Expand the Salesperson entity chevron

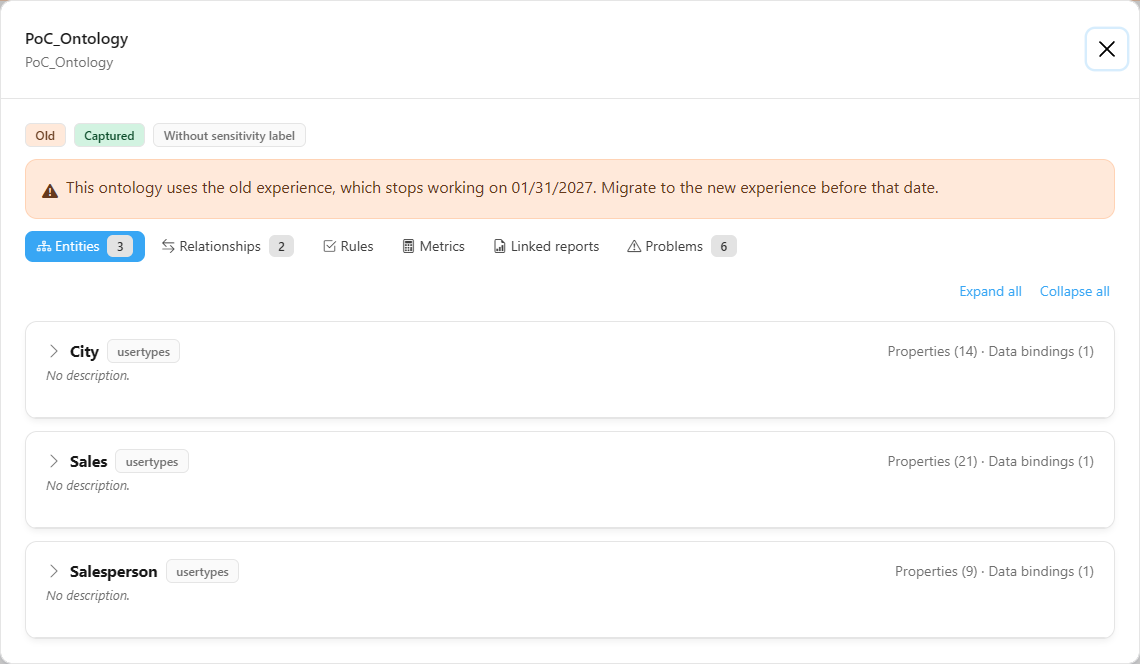pos(54,571)
